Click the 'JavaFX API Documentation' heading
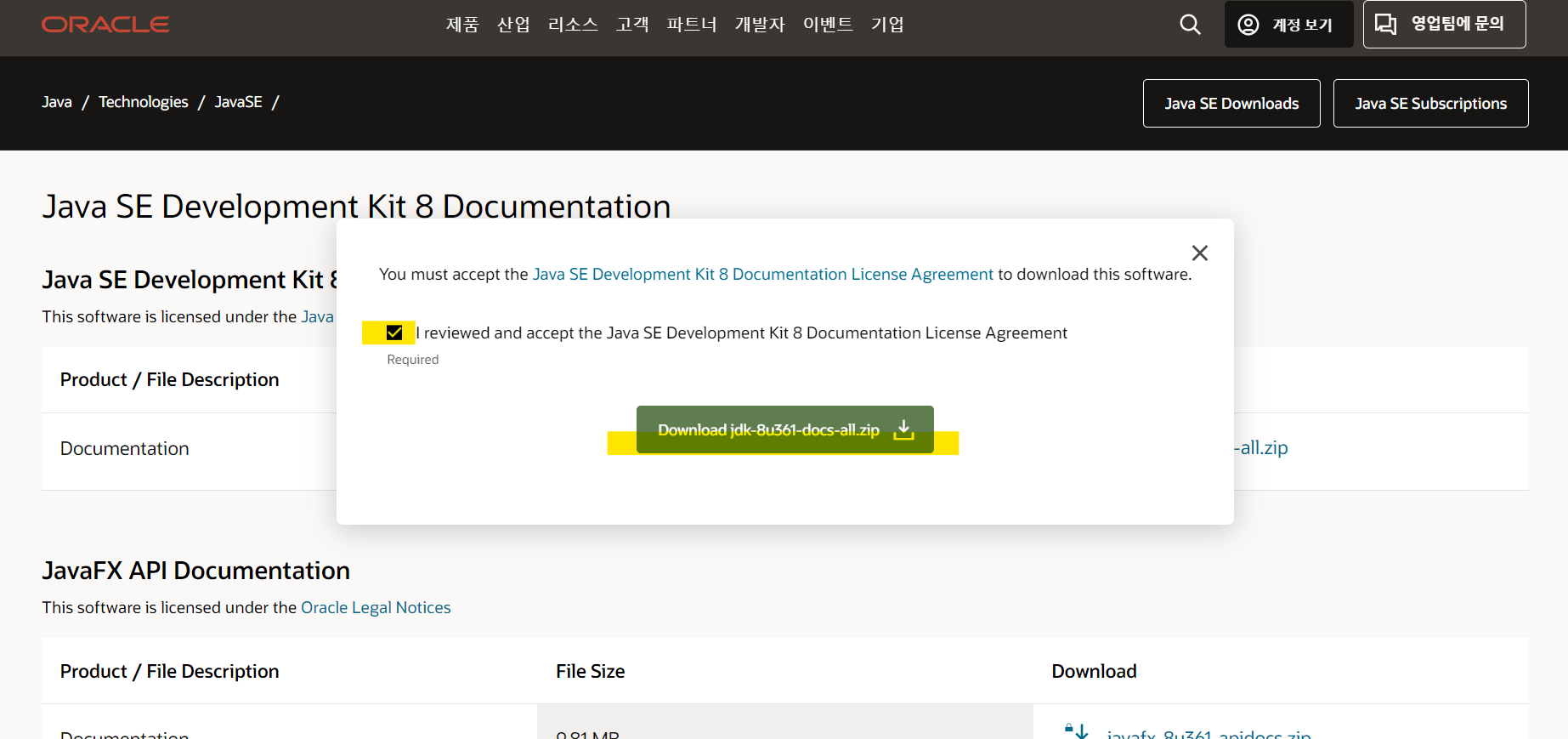Screen dimensions: 1568x739 tap(195, 570)
